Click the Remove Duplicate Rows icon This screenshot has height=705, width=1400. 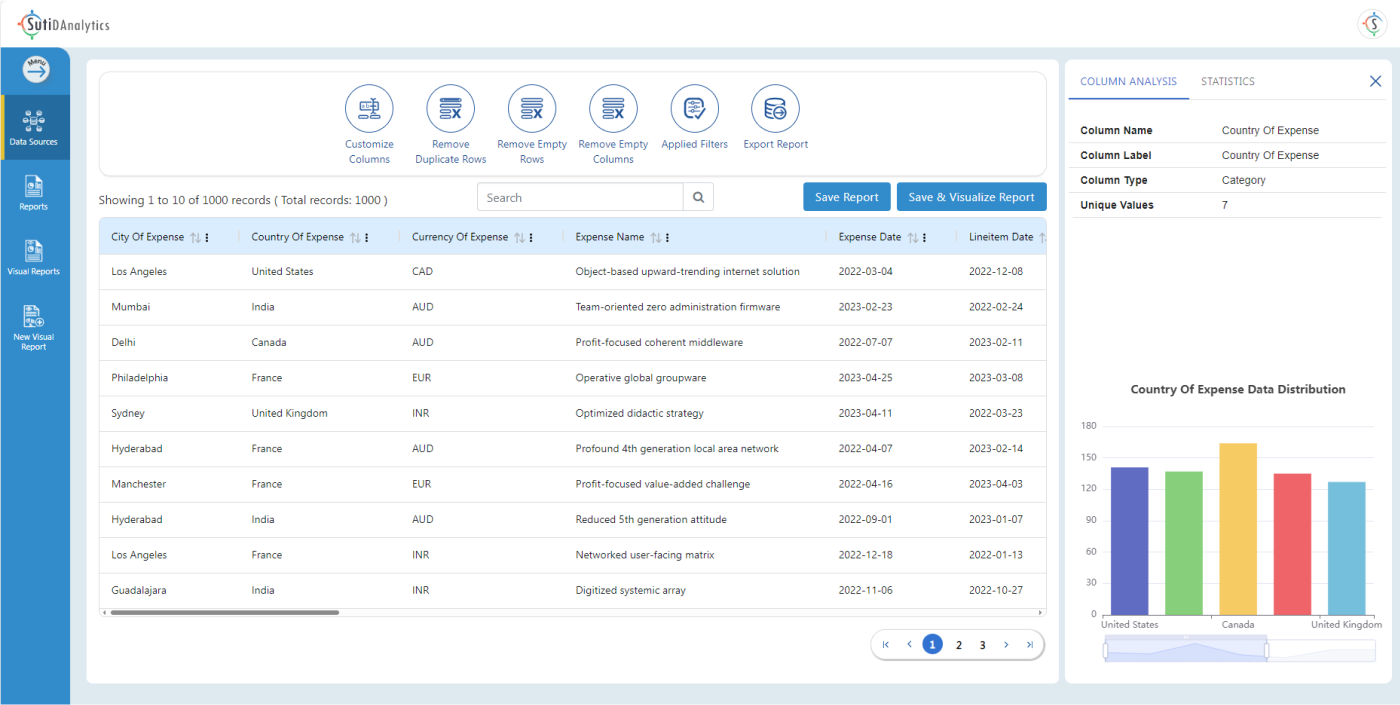coord(450,109)
